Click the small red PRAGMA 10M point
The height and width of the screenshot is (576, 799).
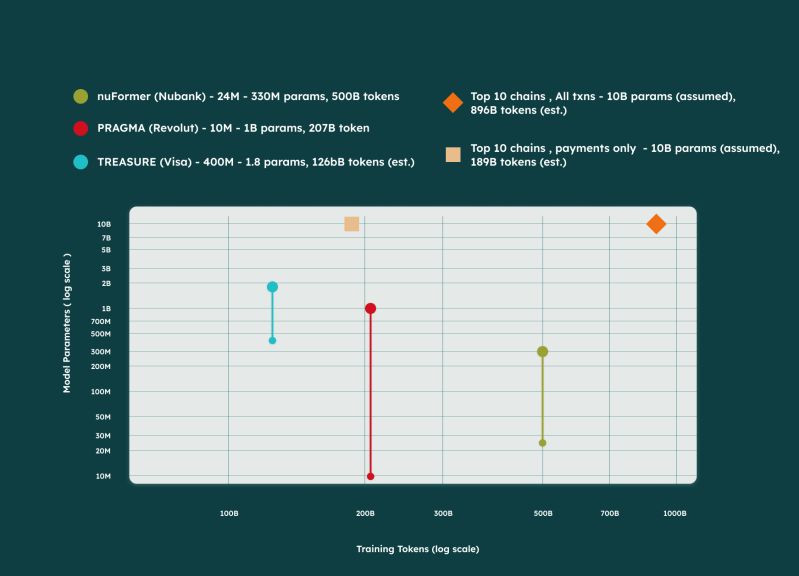coord(370,476)
